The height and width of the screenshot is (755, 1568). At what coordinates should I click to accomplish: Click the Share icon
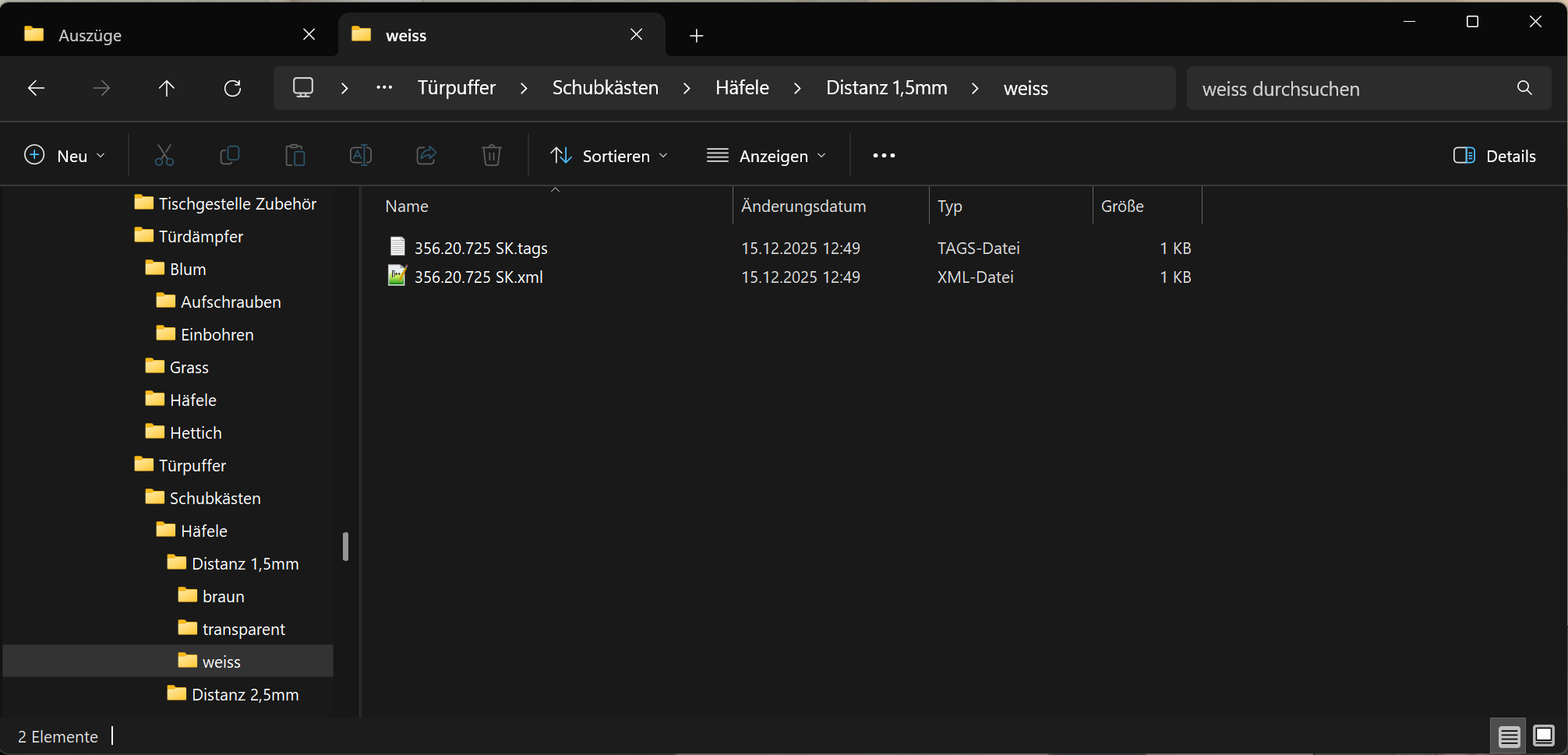click(x=426, y=156)
